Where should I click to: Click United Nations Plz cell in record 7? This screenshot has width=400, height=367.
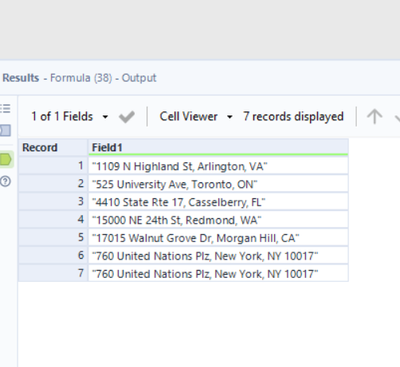(218, 273)
